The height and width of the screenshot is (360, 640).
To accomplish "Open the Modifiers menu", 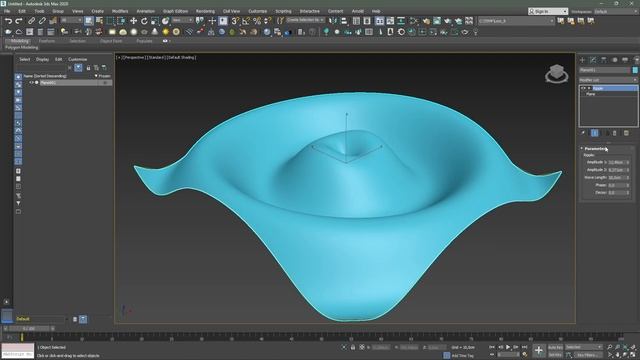I will (120, 11).
